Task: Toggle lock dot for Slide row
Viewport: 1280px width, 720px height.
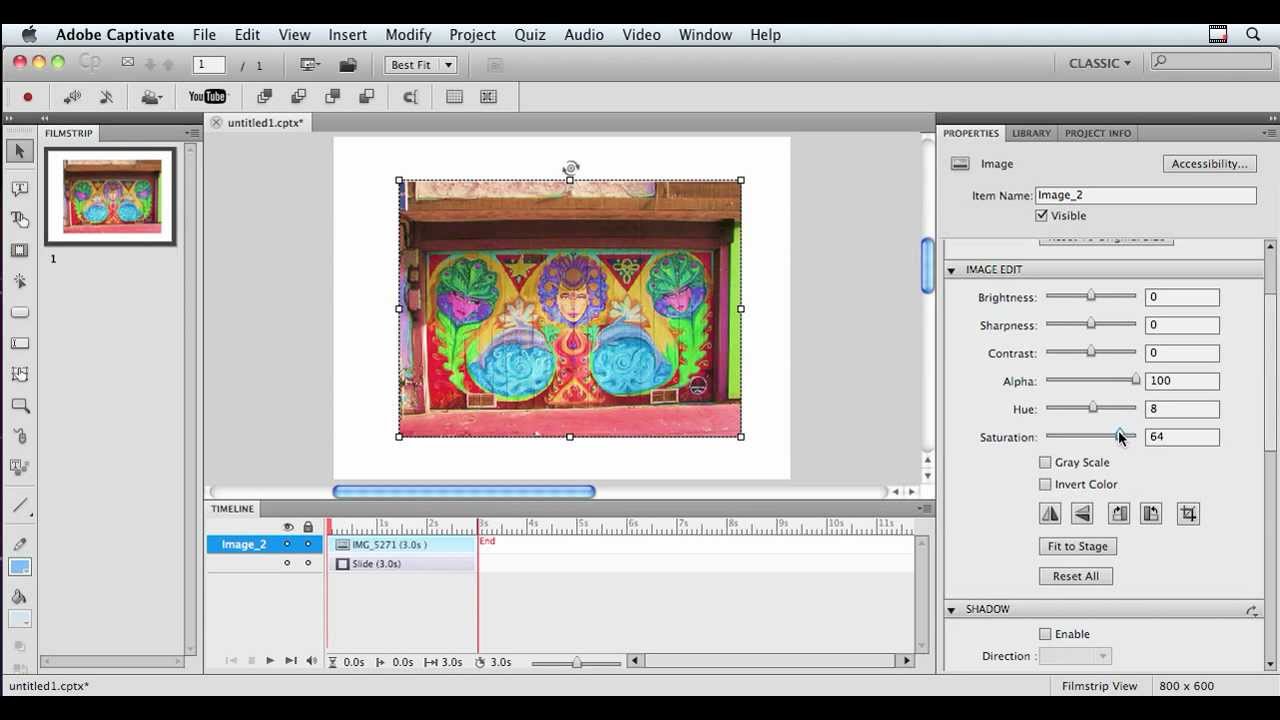Action: (308, 563)
